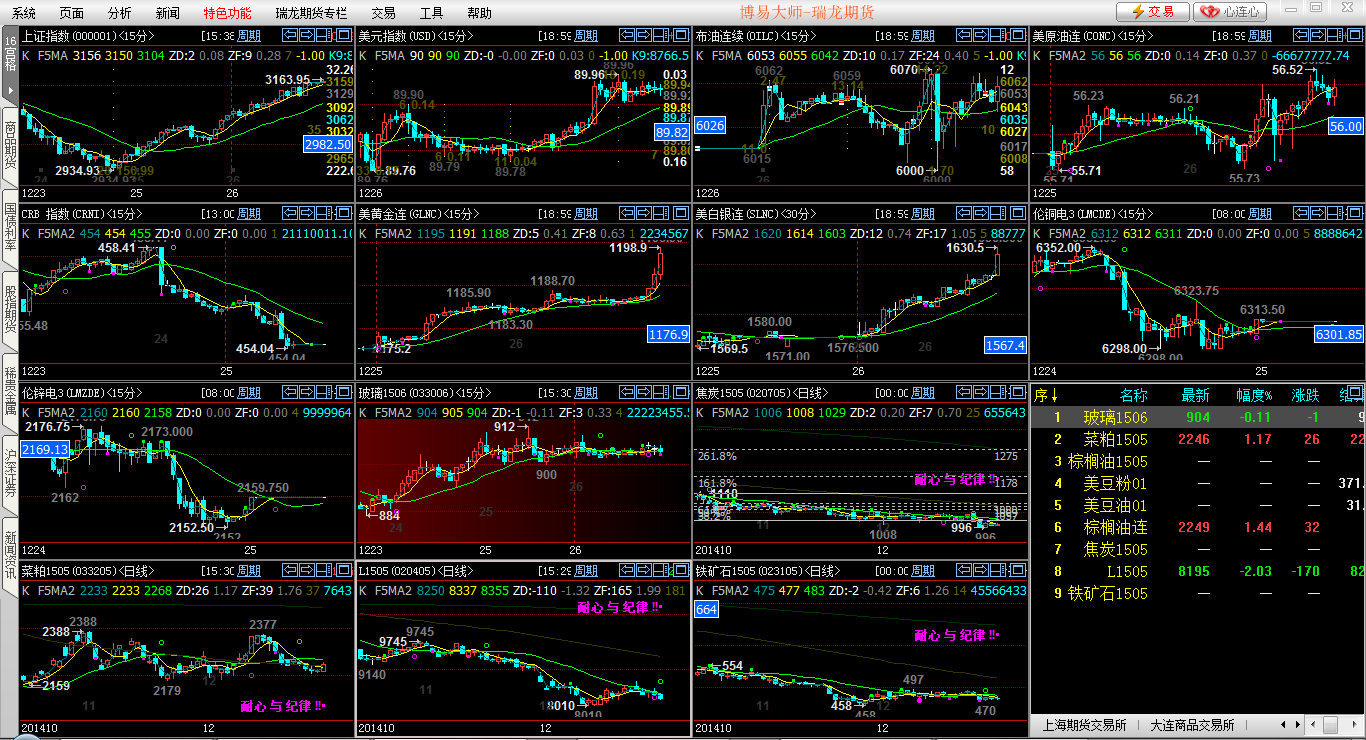Screen dimensions: 1366x740
Task: Click the forward arrow icon in 美元指数 chart header
Action: [643, 35]
